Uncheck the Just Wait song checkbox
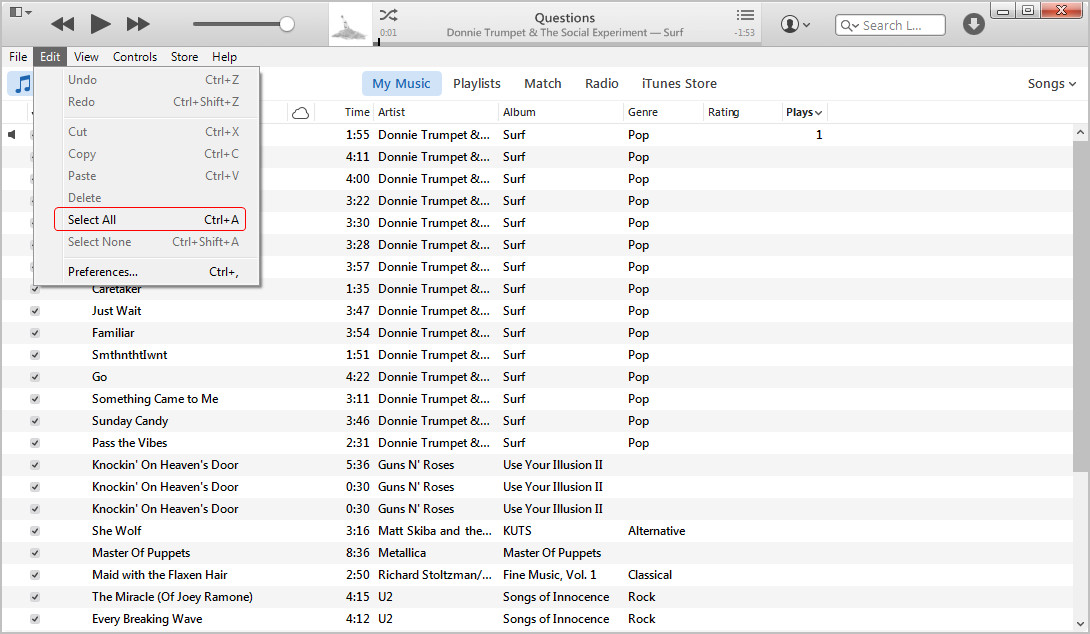Viewport: 1090px width, 634px height. (x=35, y=311)
